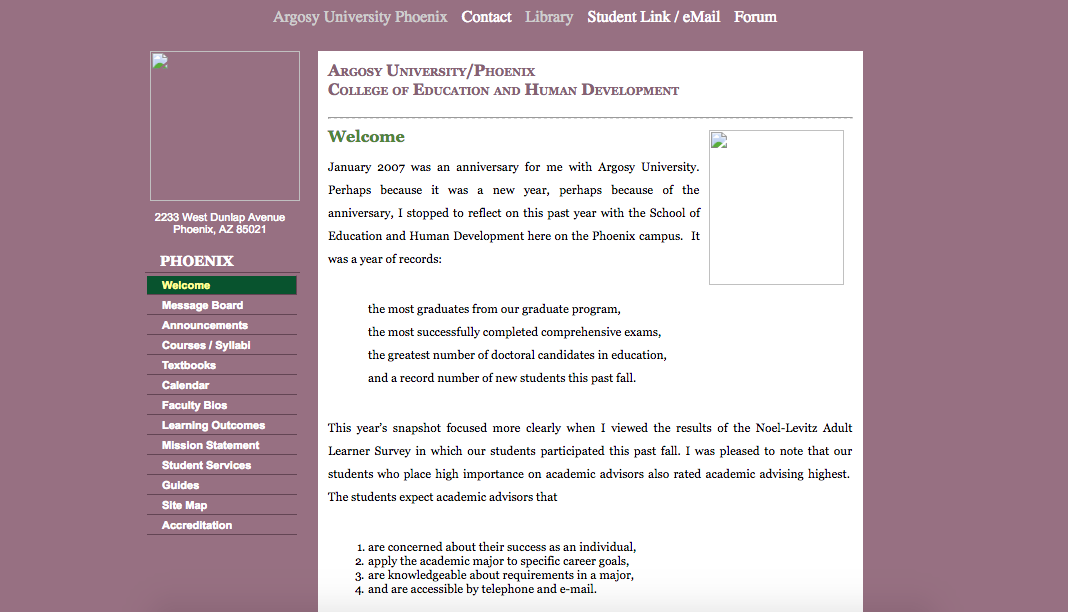Open the Message Board menu item

pyautogui.click(x=222, y=305)
